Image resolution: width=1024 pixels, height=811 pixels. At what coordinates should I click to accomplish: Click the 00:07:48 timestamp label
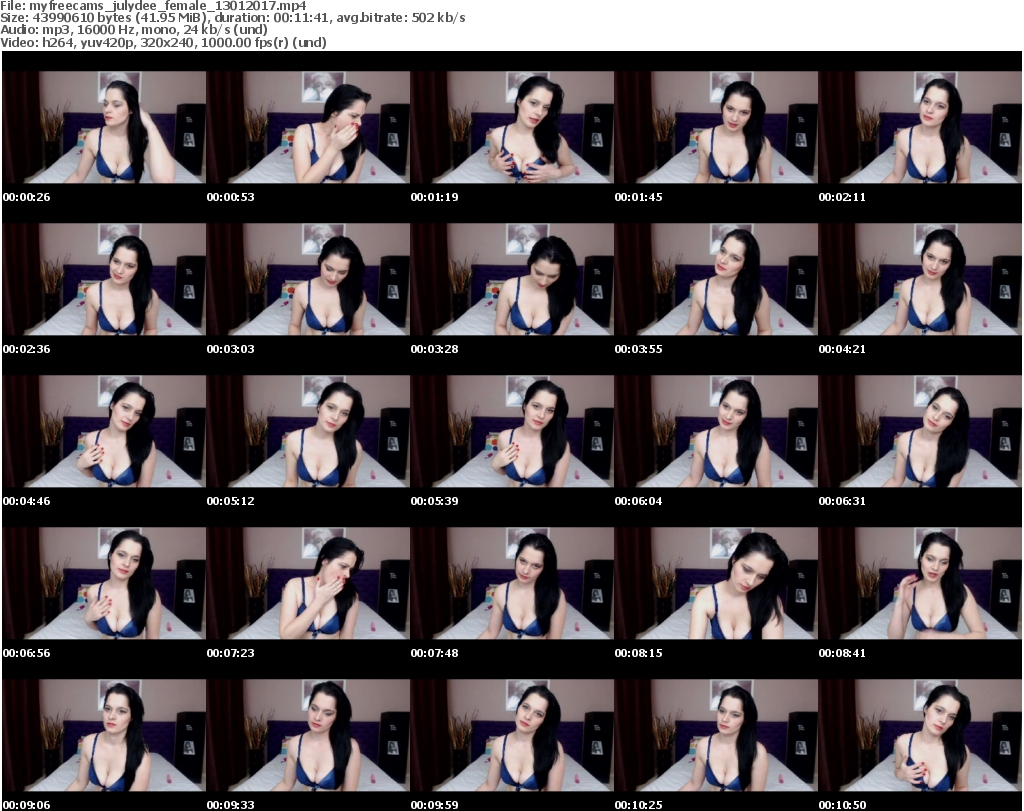(x=434, y=653)
